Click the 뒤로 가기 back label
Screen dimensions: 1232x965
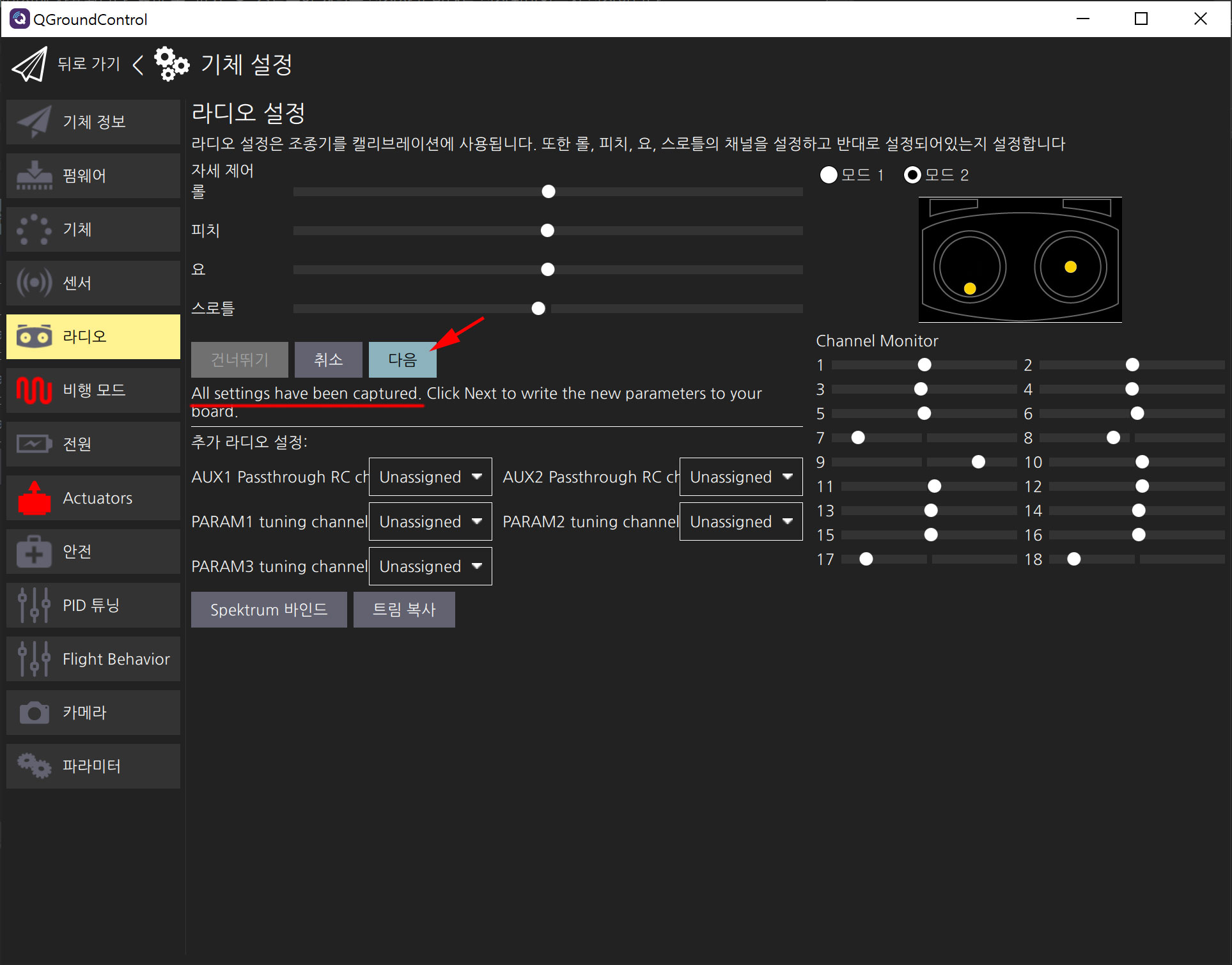pyautogui.click(x=89, y=64)
